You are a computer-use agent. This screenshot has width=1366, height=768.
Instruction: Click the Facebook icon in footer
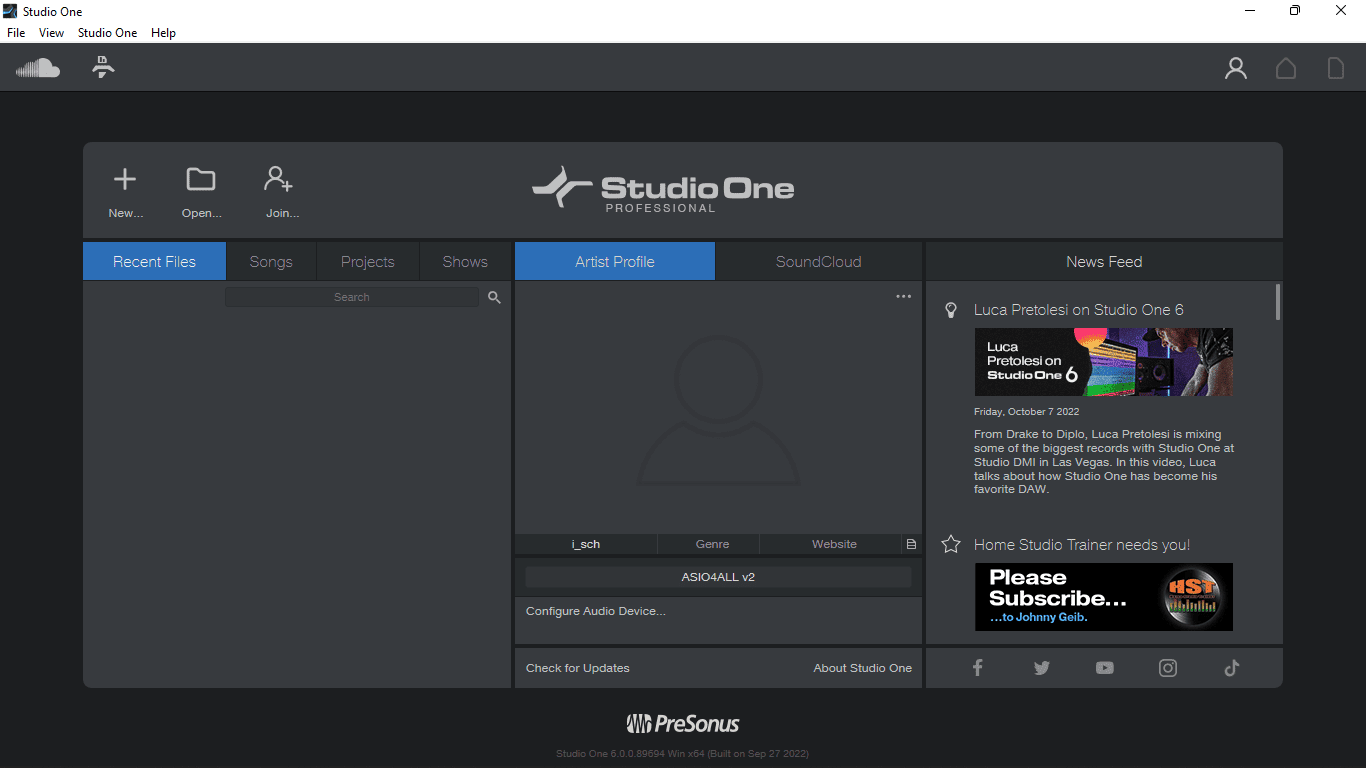click(978, 668)
